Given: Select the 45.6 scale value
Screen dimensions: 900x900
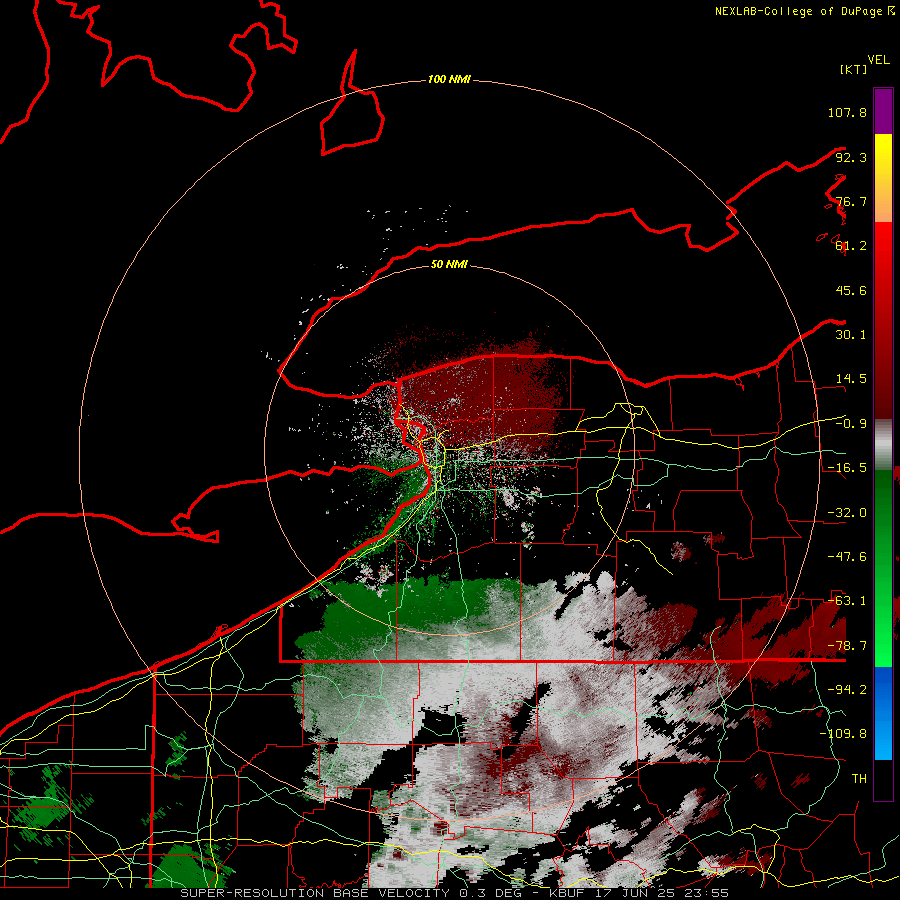Looking at the screenshot, I should 851,290.
